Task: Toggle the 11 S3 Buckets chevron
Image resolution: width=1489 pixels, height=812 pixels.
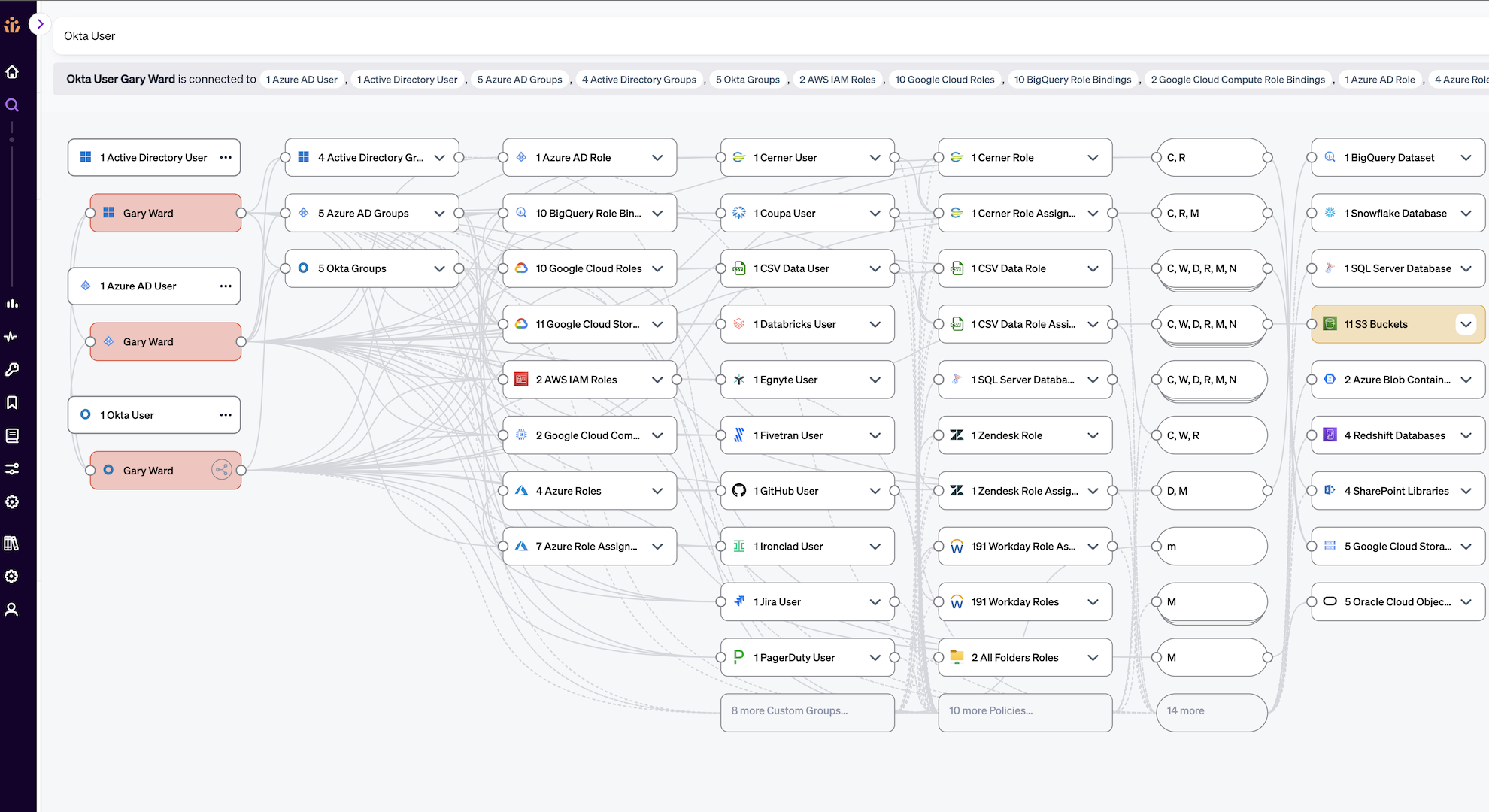Action: pos(1465,324)
